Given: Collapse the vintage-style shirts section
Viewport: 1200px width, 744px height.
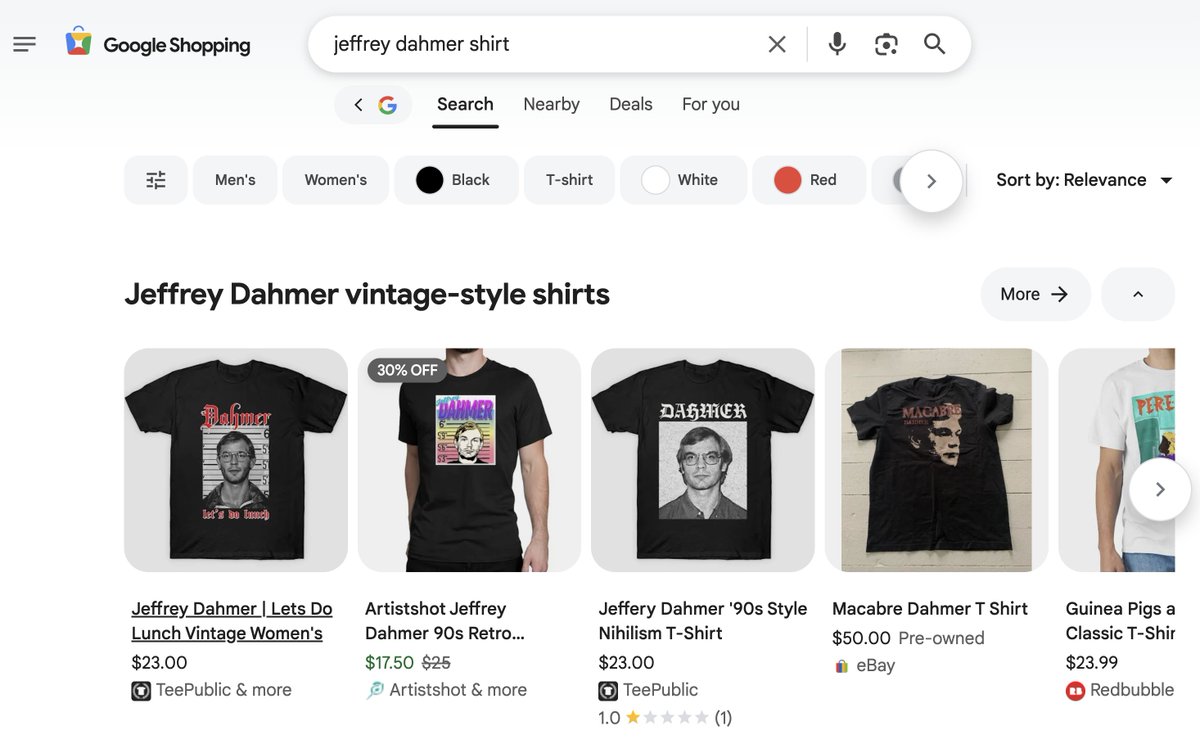Looking at the screenshot, I should (1137, 294).
